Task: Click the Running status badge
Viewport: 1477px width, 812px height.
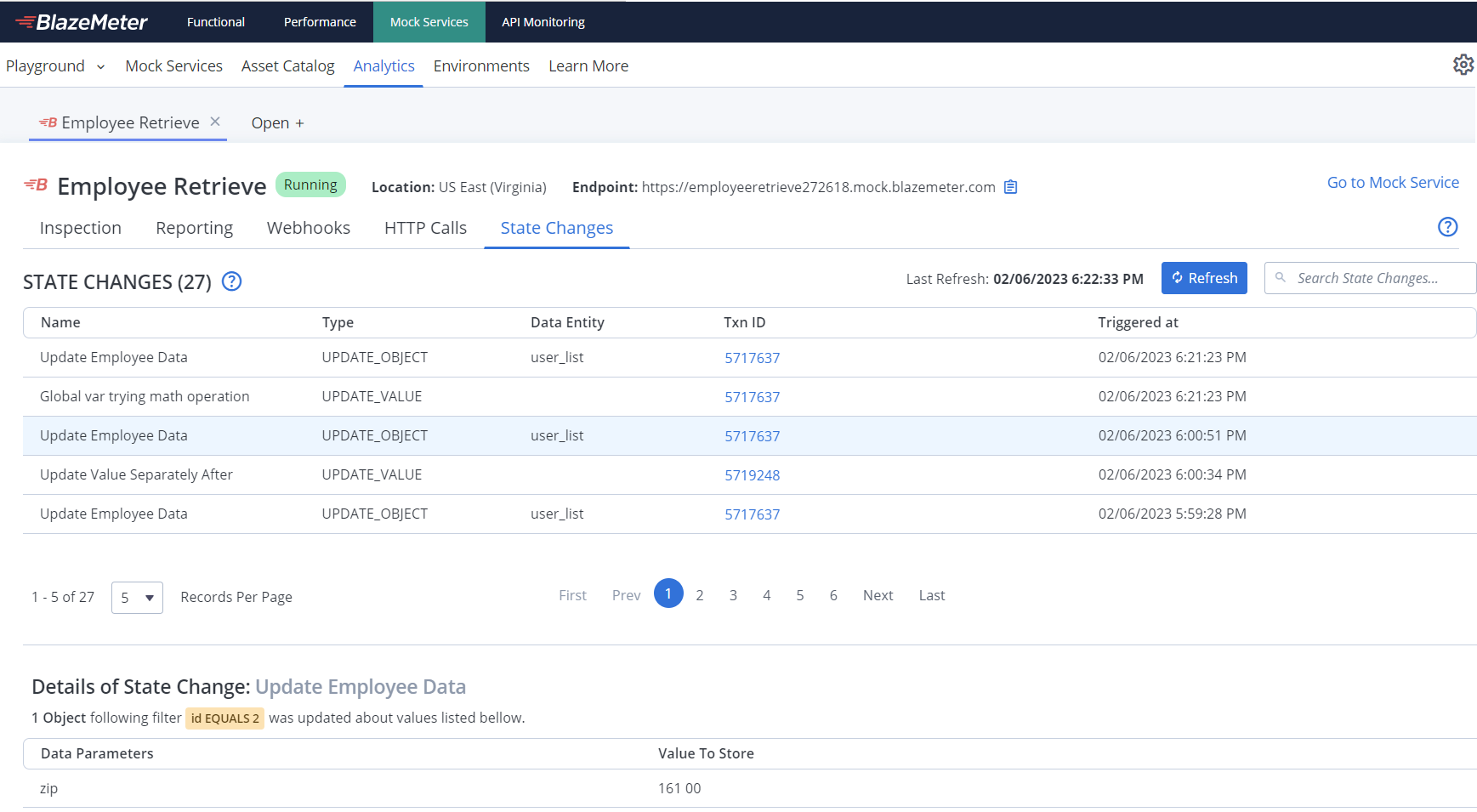Action: coord(310,185)
